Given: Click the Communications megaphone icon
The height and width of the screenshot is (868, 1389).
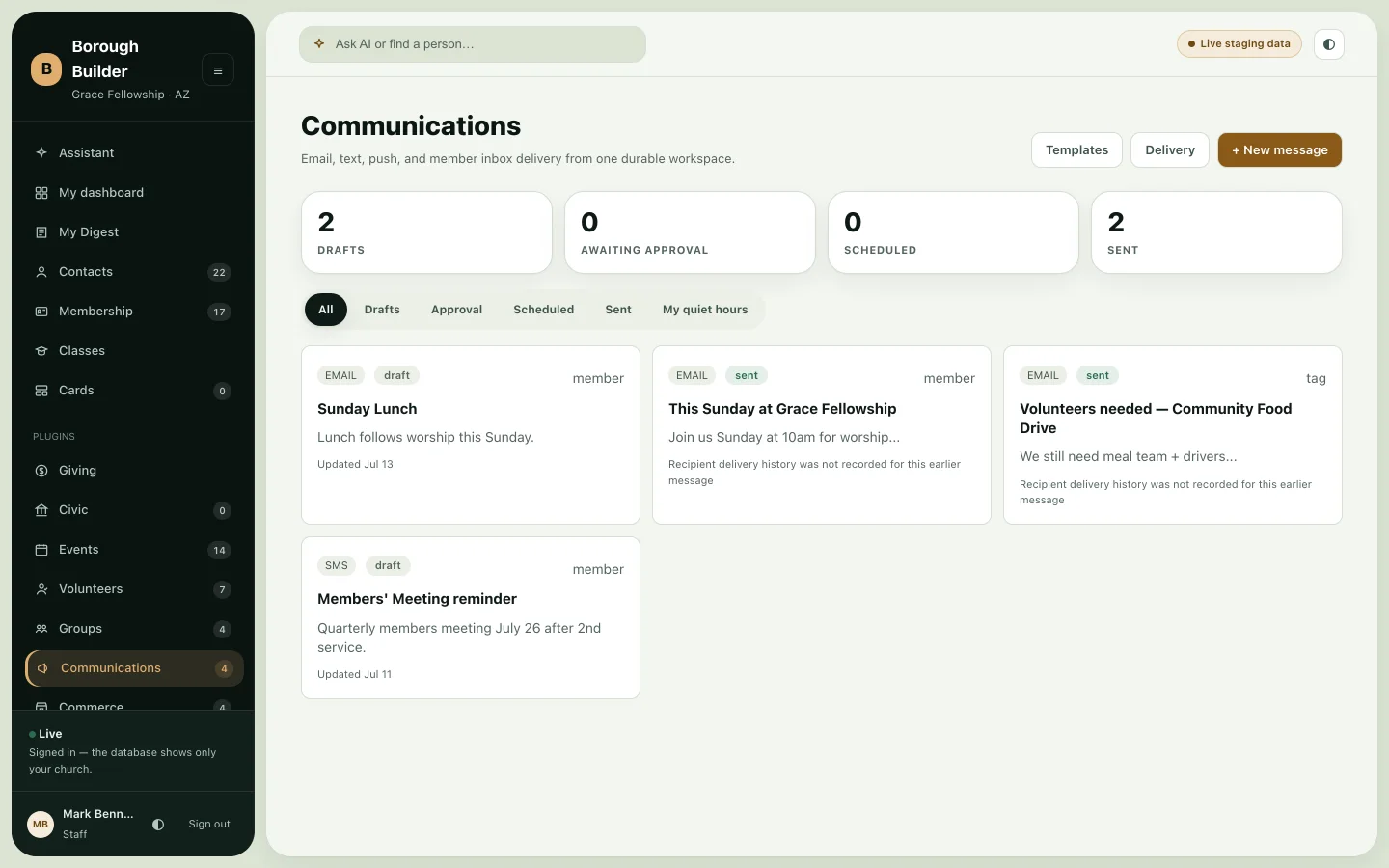Looking at the screenshot, I should point(42,668).
